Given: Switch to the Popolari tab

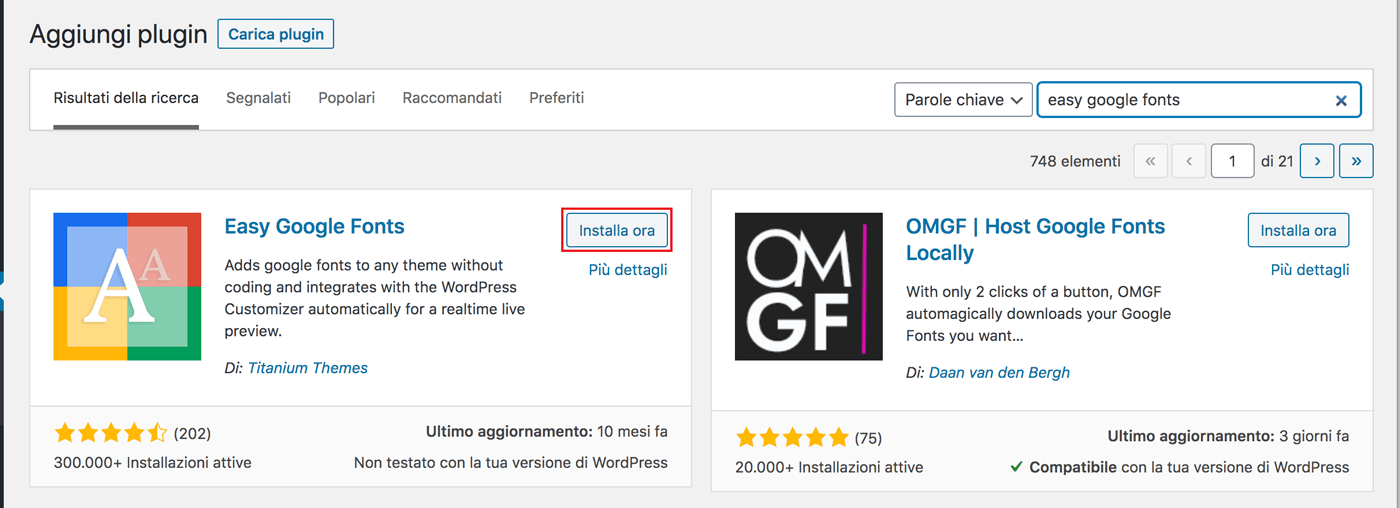Looking at the screenshot, I should point(346,98).
